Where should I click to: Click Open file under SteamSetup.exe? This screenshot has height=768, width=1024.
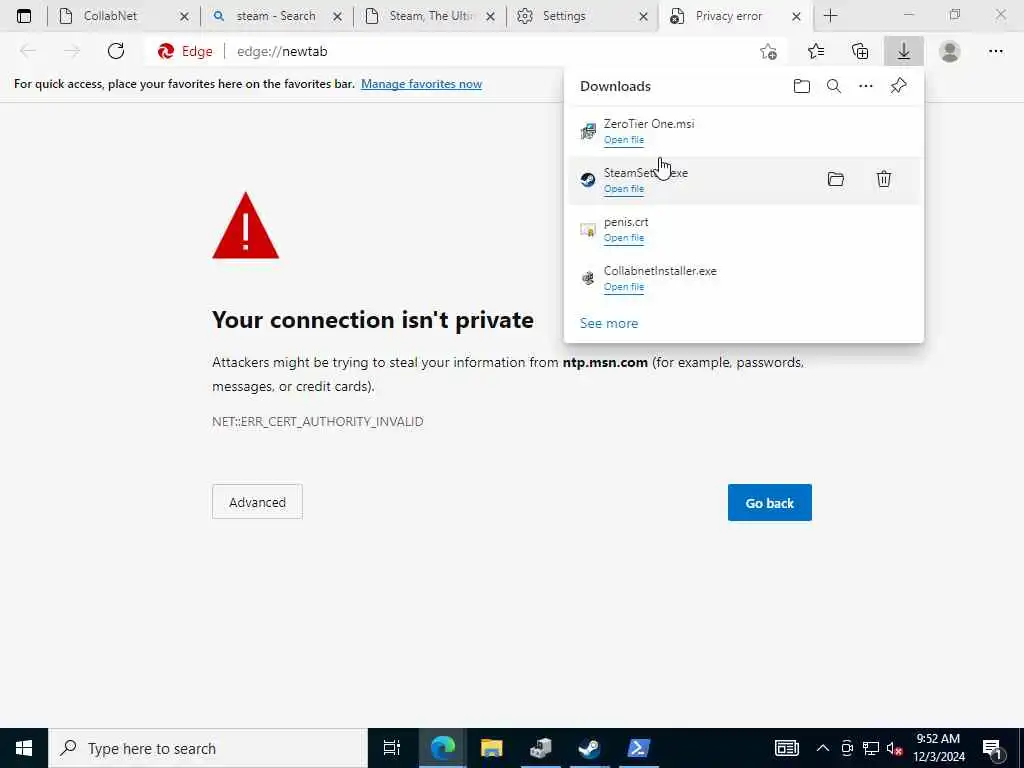(x=624, y=189)
